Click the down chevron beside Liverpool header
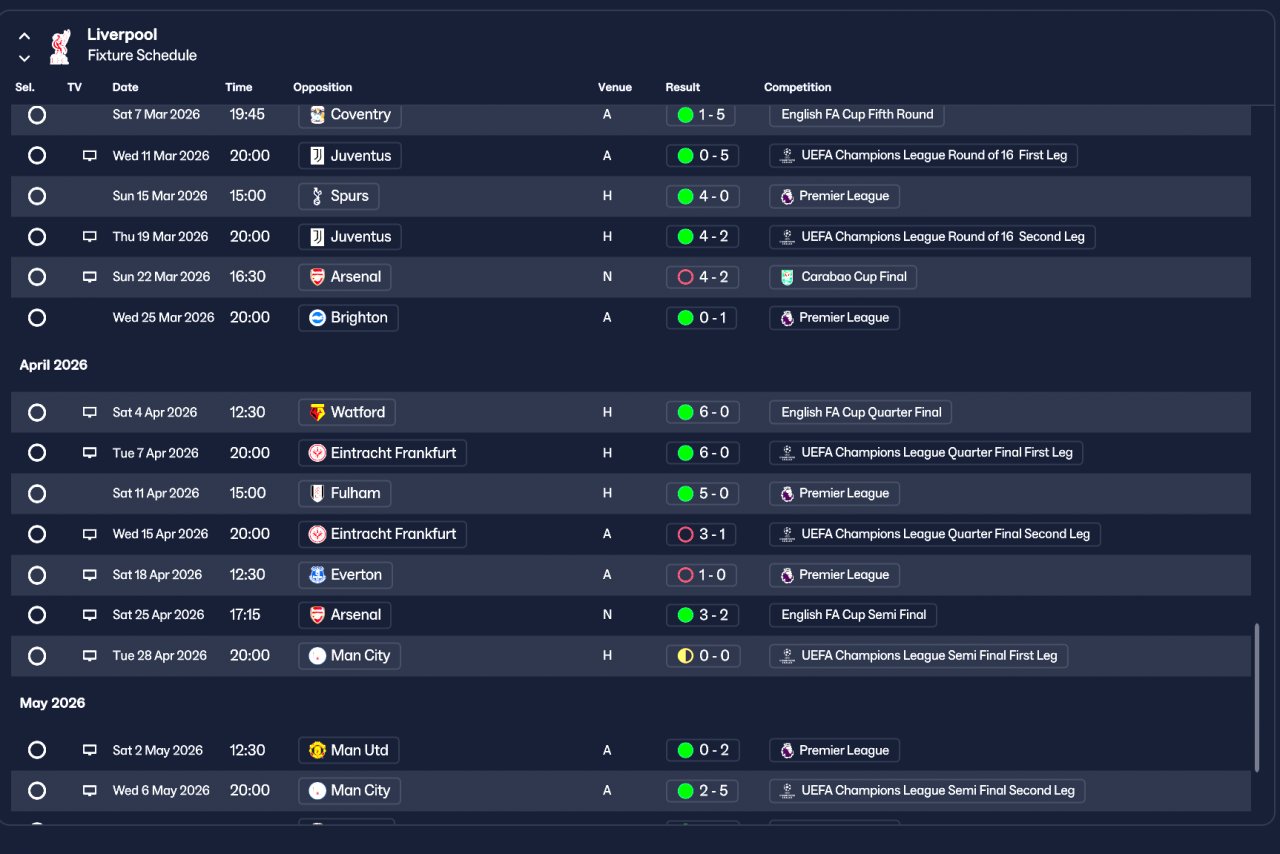This screenshot has width=1280, height=854. (25, 58)
